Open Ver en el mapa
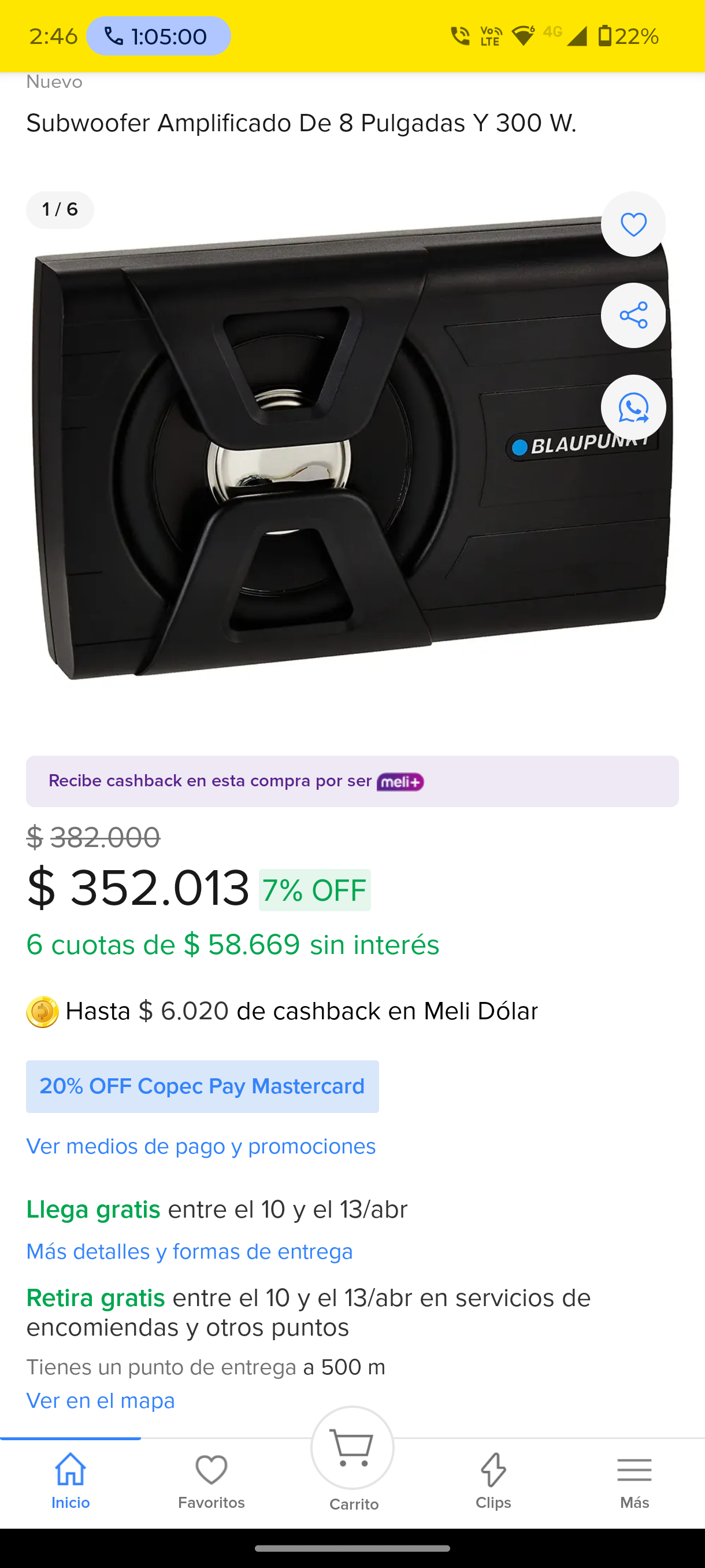The width and height of the screenshot is (705, 1568). (101, 1400)
